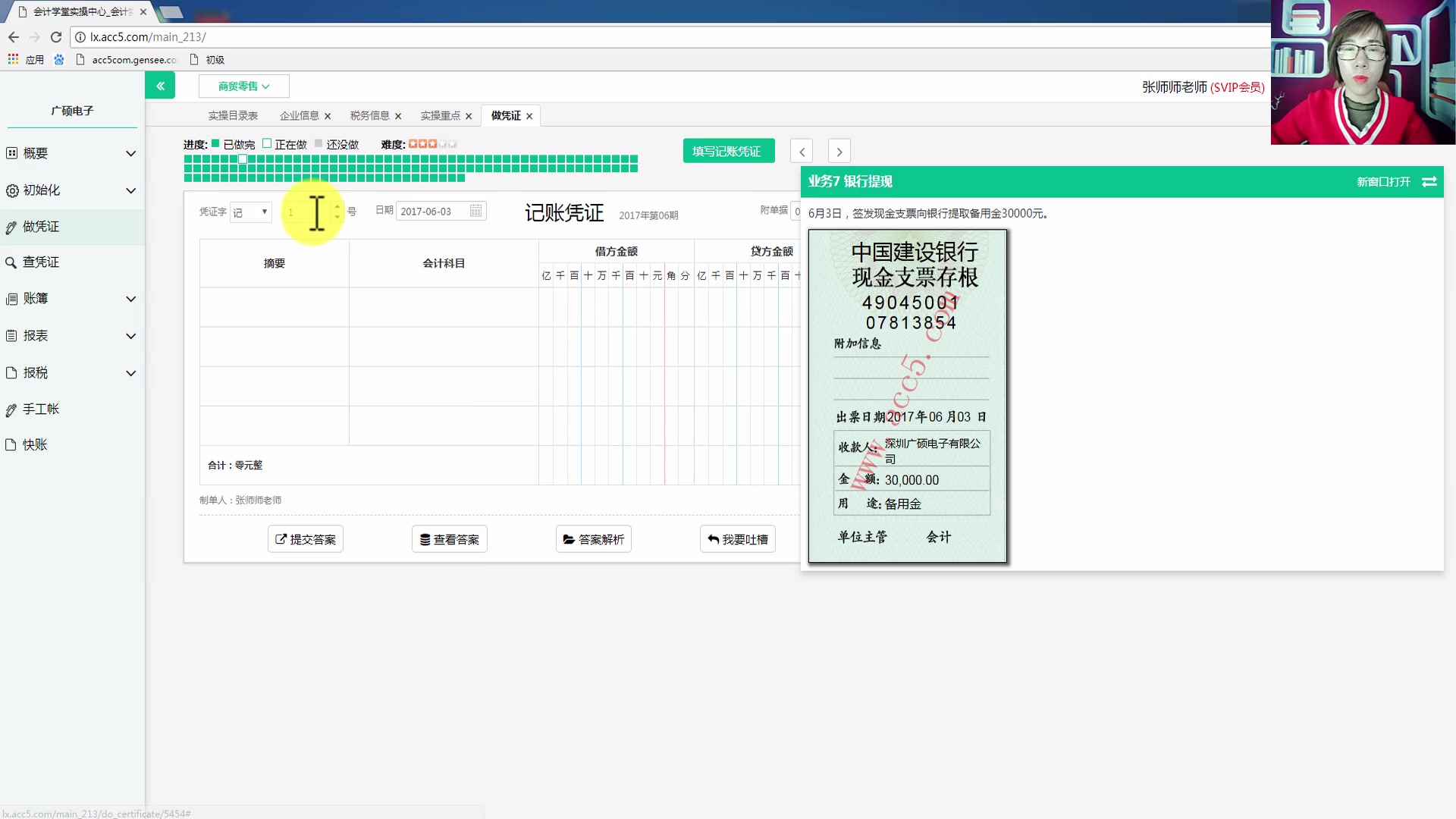The width and height of the screenshot is (1456, 819).
Task: Close the 税务信息 tab
Action: [x=398, y=116]
